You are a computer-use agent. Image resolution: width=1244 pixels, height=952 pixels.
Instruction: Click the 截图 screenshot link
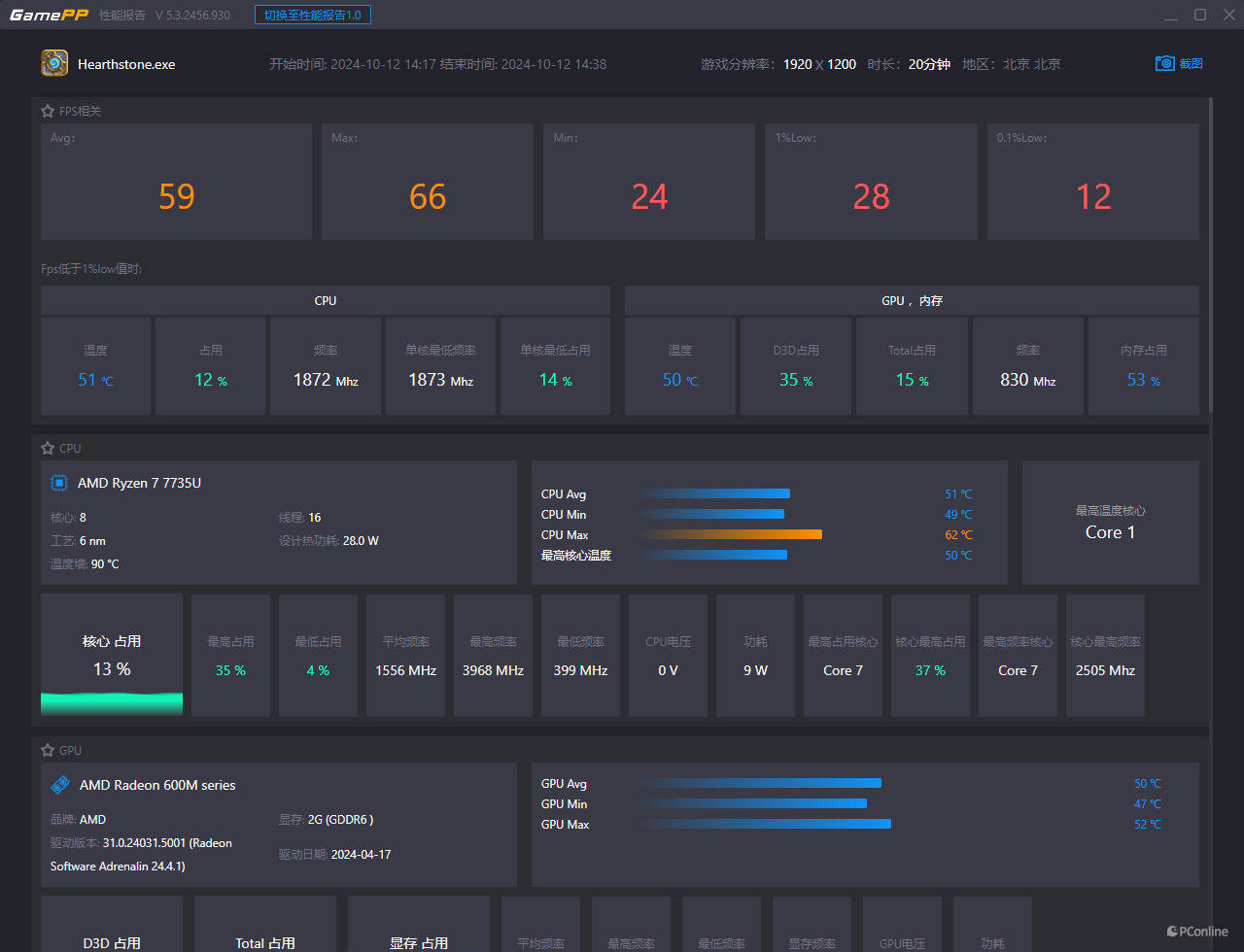[1192, 64]
